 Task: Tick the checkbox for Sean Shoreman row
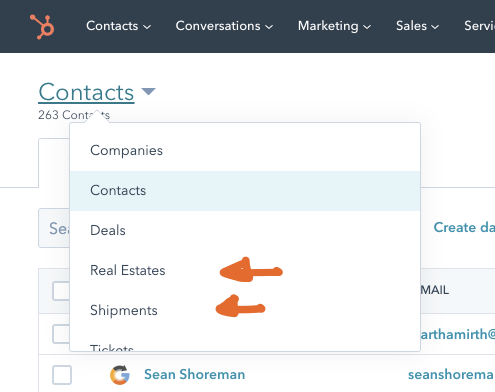[62, 375]
